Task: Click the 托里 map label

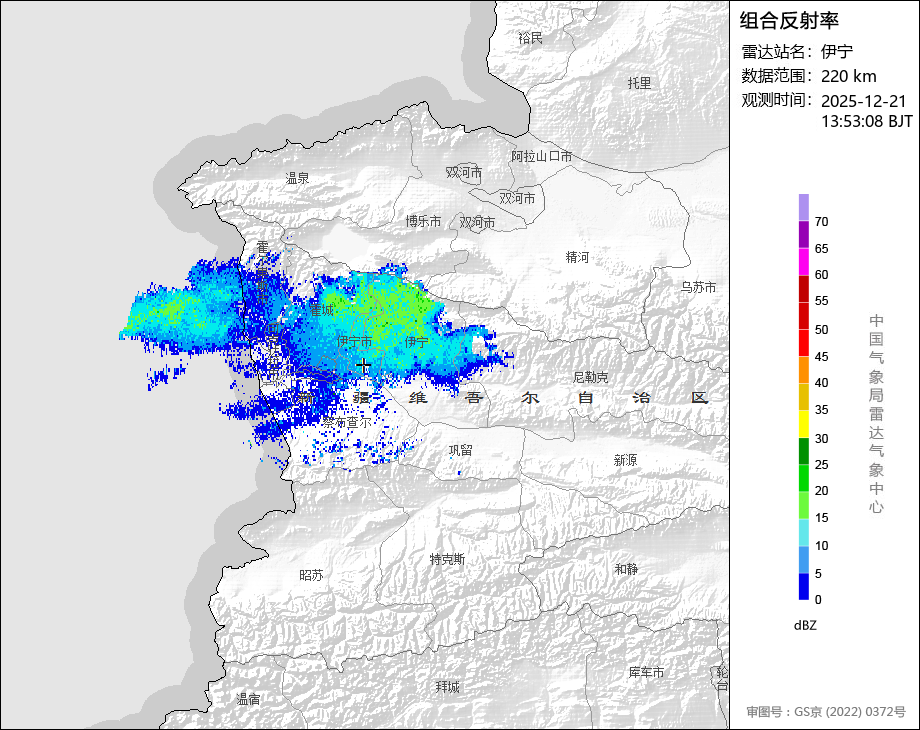Action: point(640,83)
